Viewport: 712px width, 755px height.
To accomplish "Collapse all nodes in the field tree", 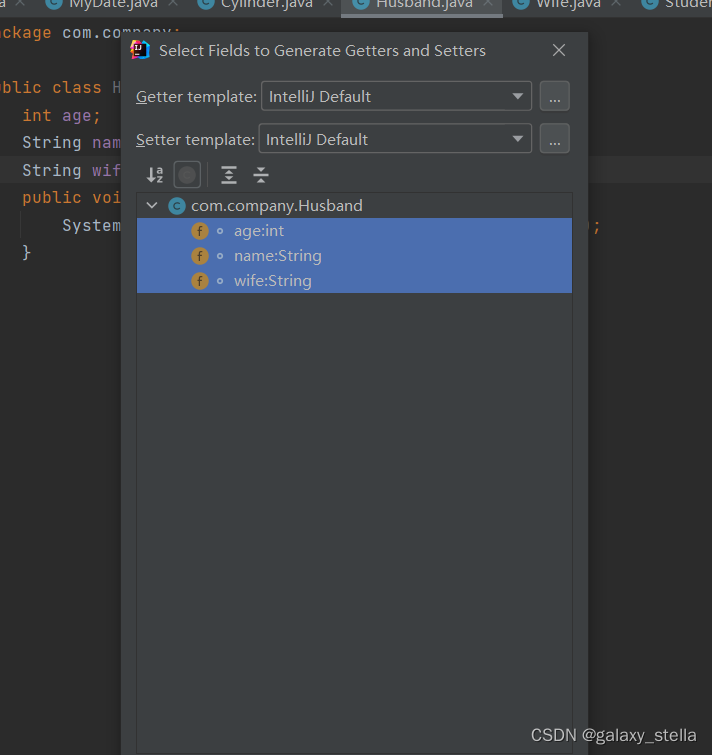I will point(261,175).
